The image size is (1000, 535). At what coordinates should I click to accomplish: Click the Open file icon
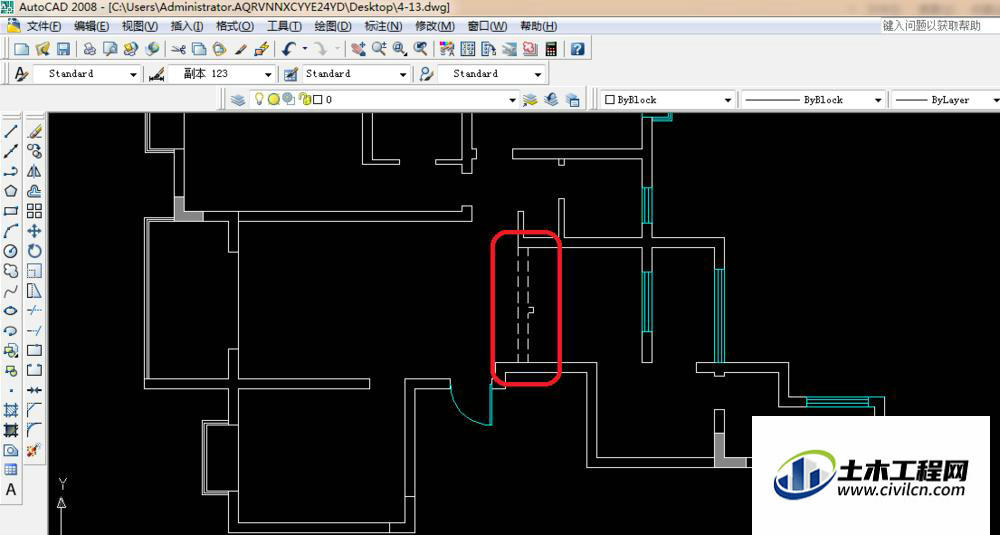(43, 48)
